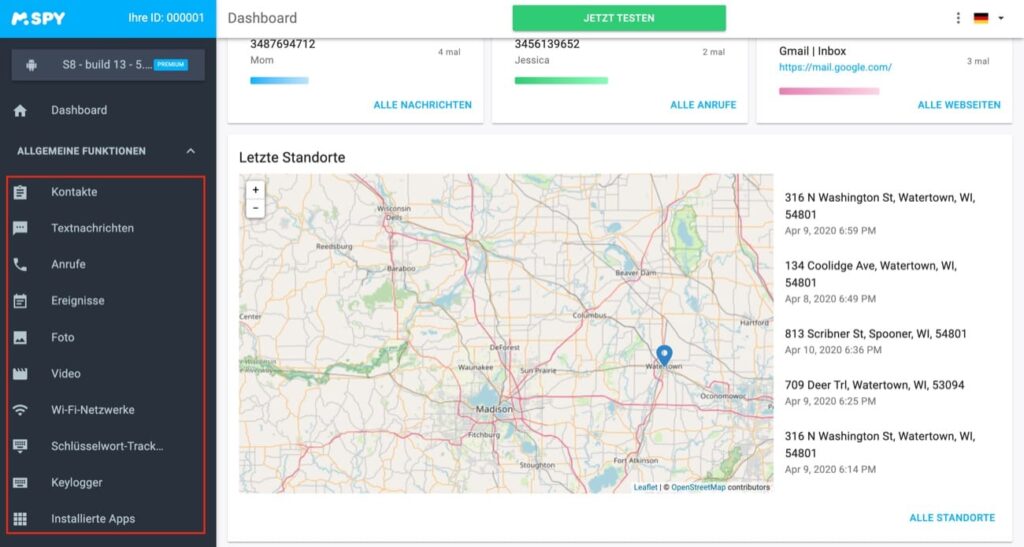Open the Foto menu item

[63, 337]
